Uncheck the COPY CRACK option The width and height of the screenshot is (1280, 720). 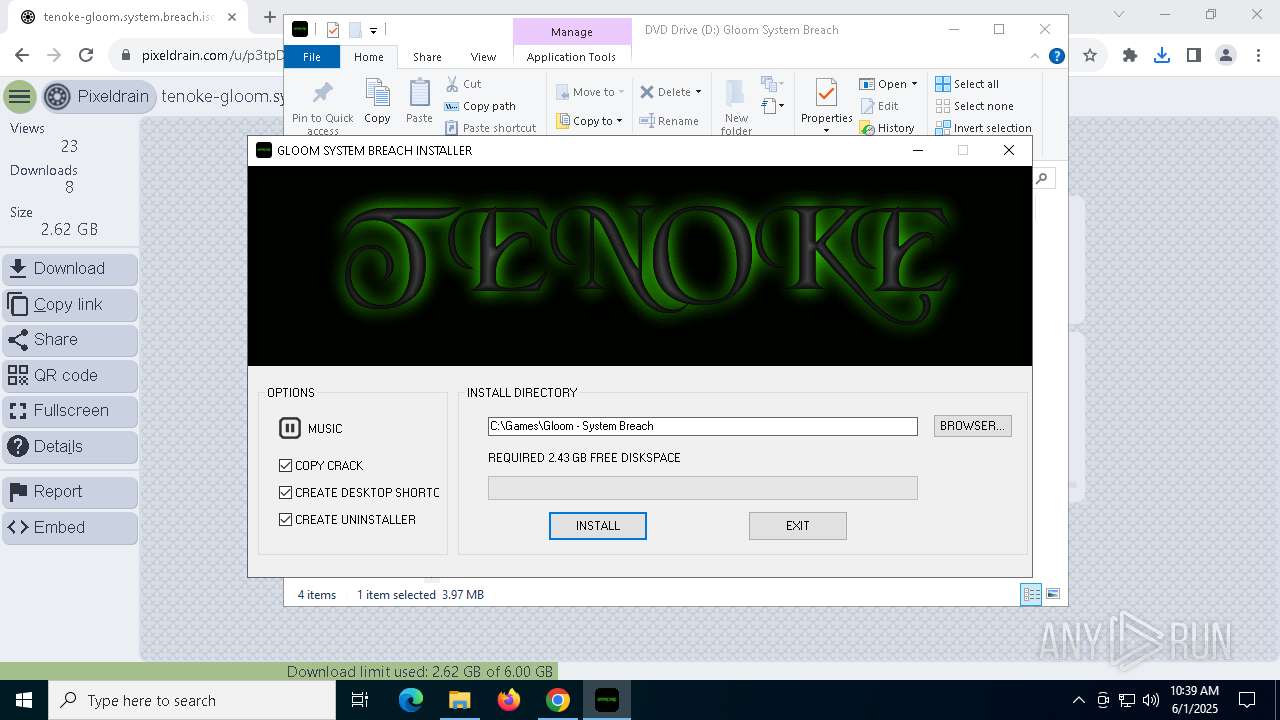coord(286,465)
